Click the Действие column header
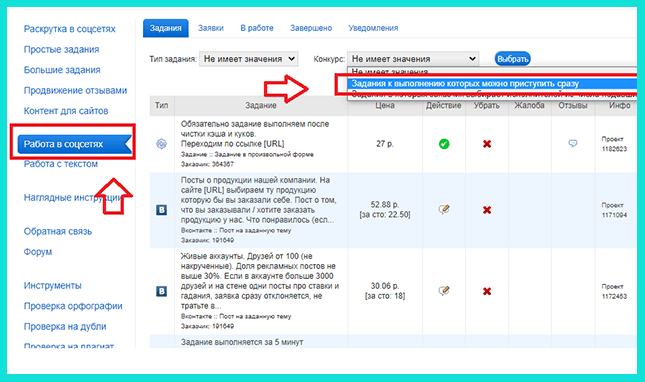645x382 pixels. click(x=443, y=106)
